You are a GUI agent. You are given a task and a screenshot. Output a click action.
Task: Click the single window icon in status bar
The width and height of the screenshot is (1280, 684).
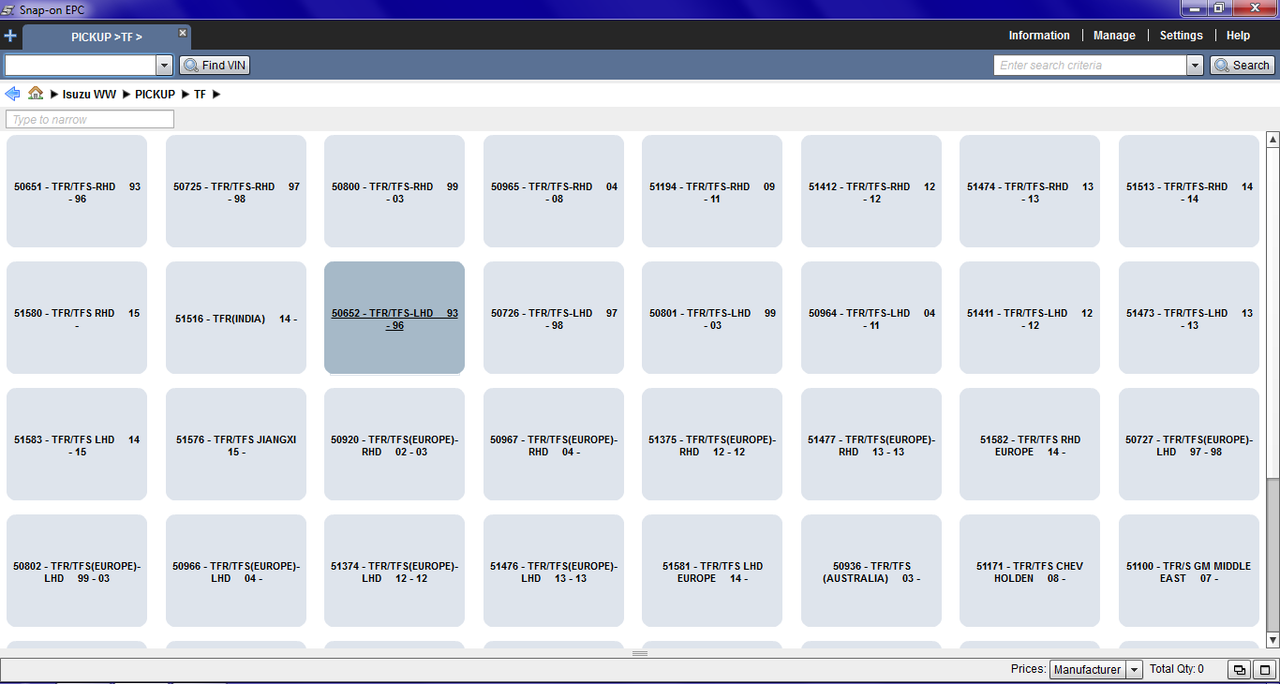[x=1264, y=670]
